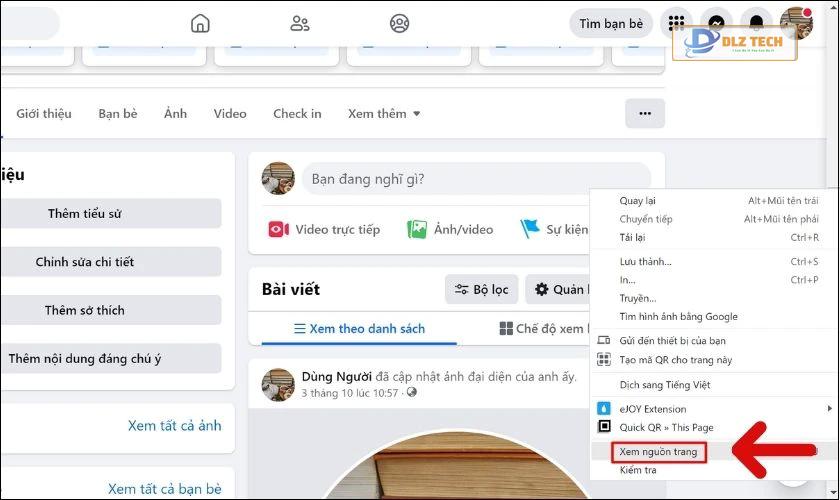Select Chế độ xem lưới view tab
Viewport: 840px width, 500px height.
pyautogui.click(x=544, y=329)
